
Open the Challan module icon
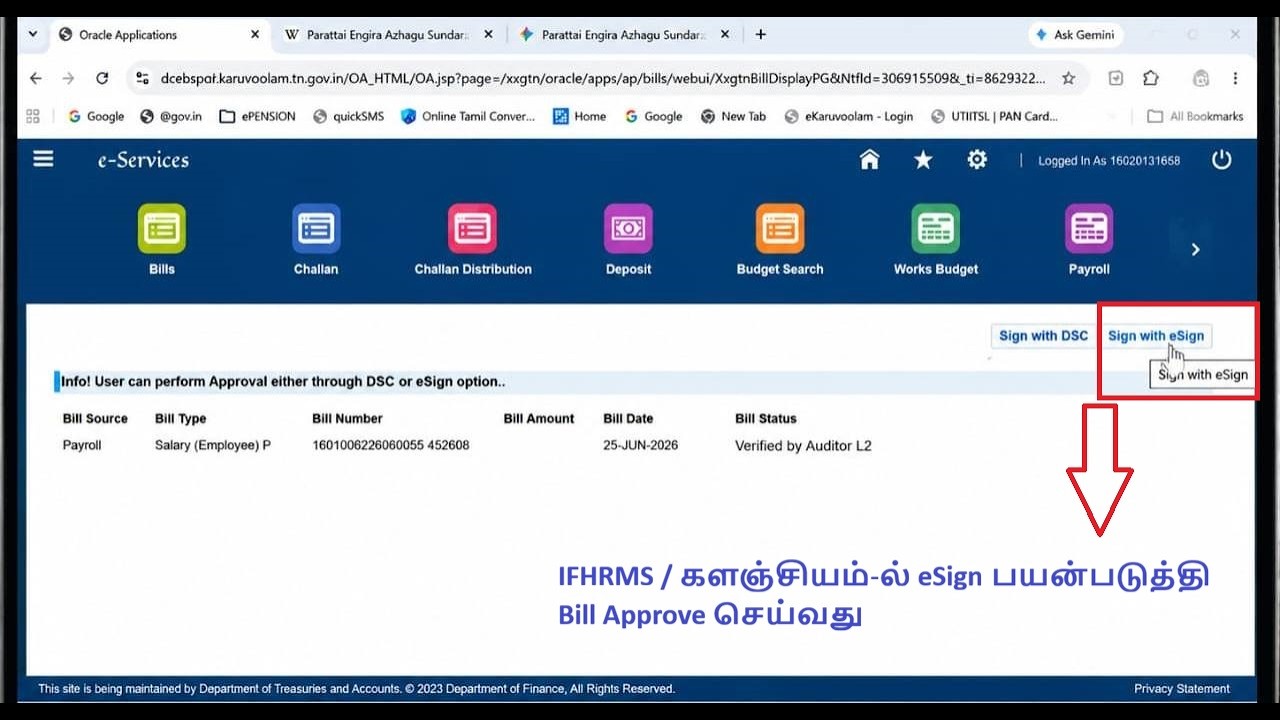pos(316,228)
